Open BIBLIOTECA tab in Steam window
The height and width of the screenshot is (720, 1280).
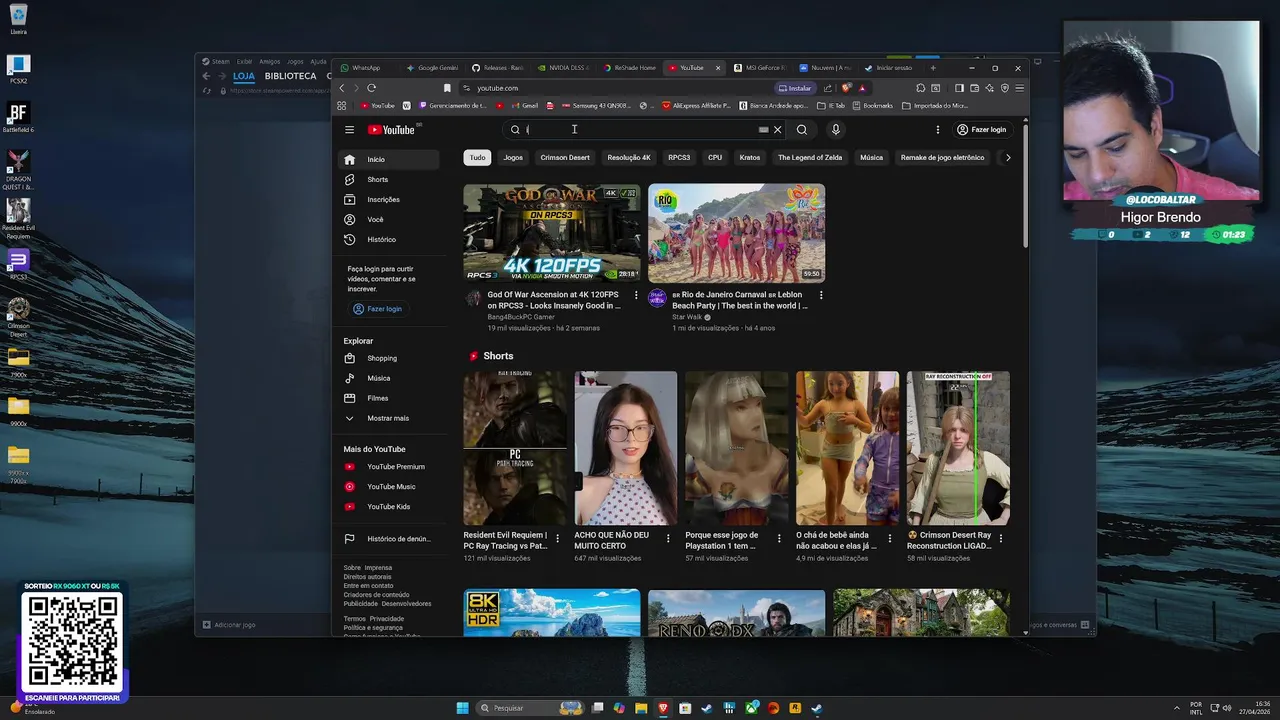tap(290, 76)
